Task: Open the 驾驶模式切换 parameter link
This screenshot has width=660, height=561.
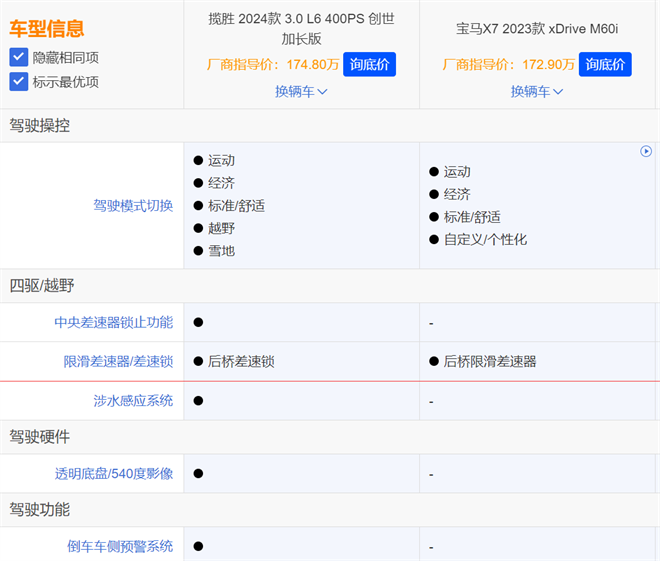Action: [133, 205]
